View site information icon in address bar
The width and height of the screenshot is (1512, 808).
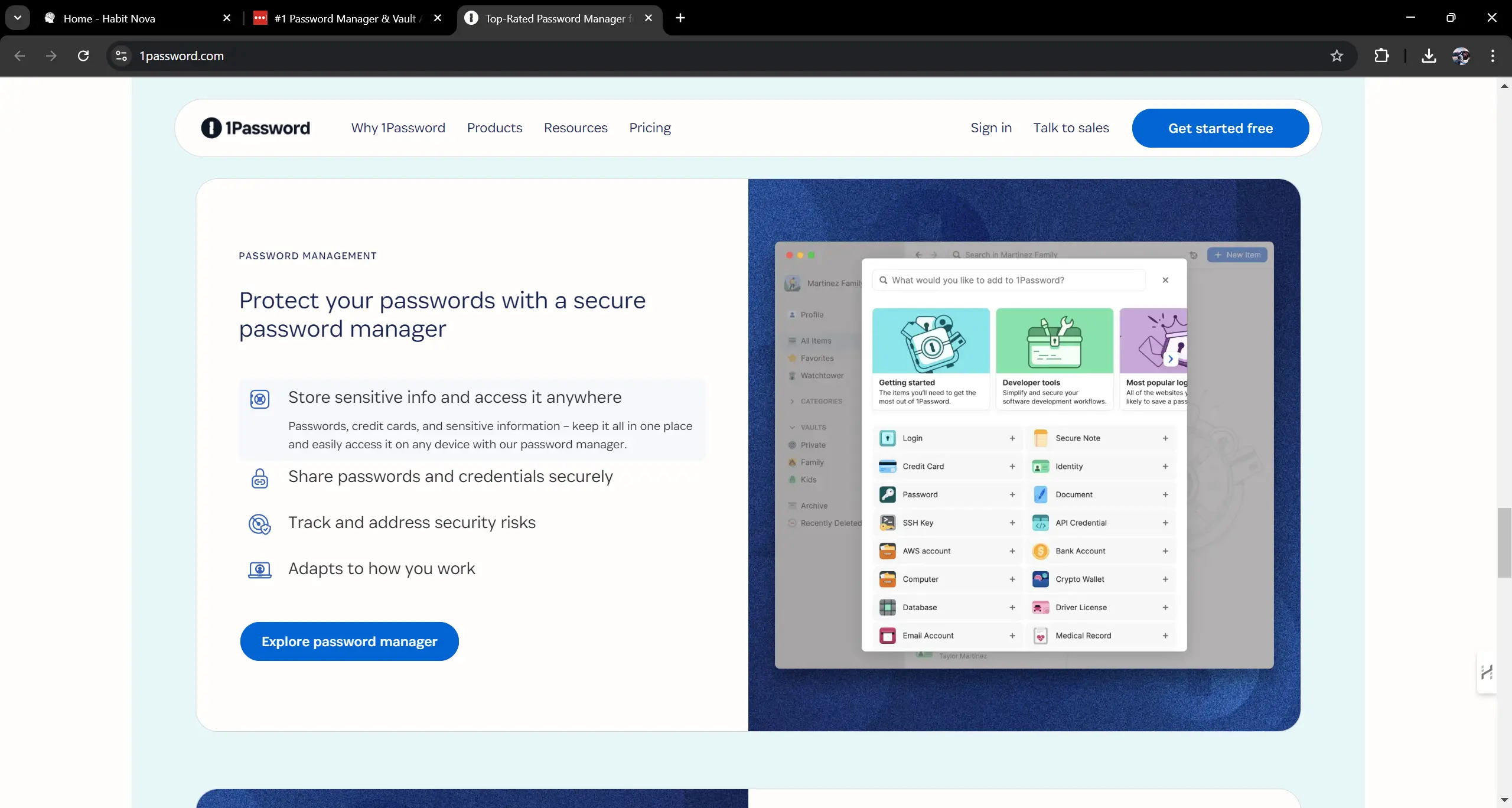(121, 56)
